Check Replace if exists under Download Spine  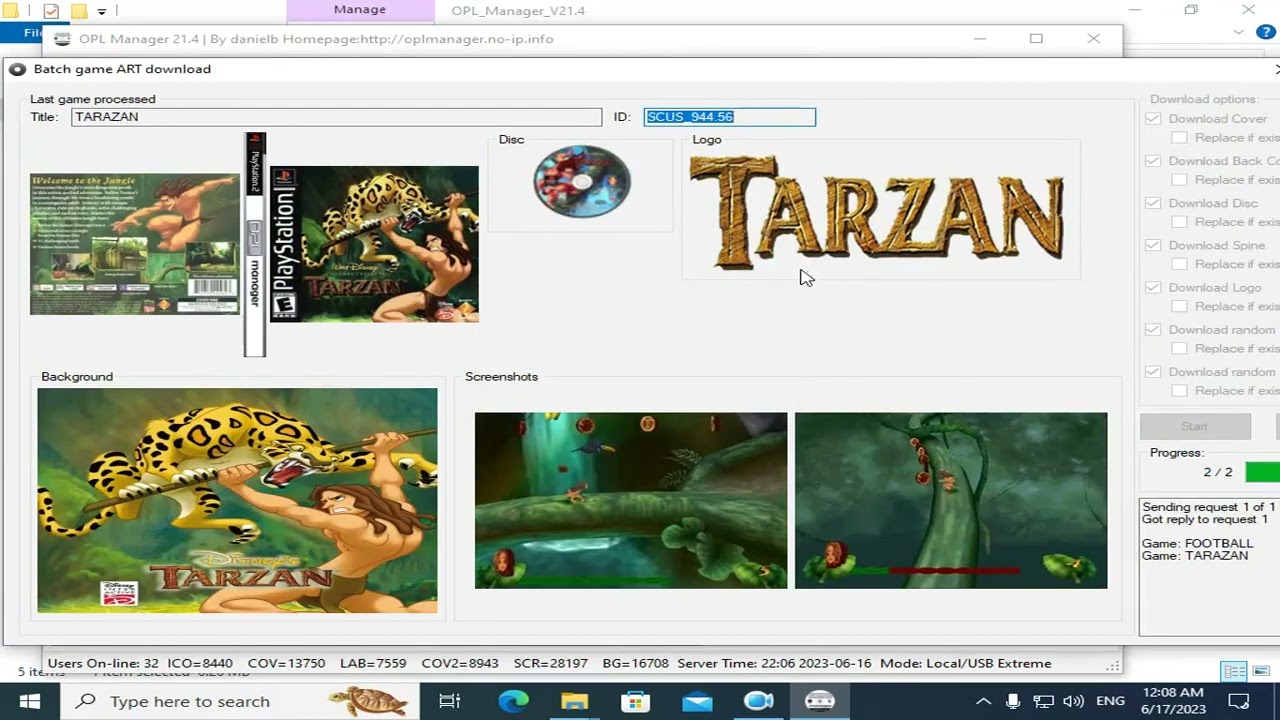1179,264
